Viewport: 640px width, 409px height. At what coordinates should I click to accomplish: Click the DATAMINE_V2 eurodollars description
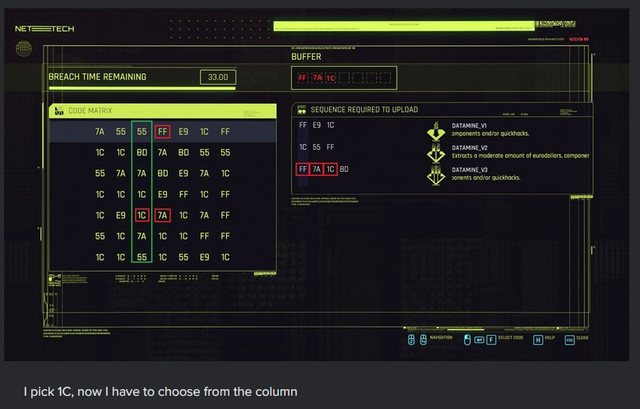520,156
